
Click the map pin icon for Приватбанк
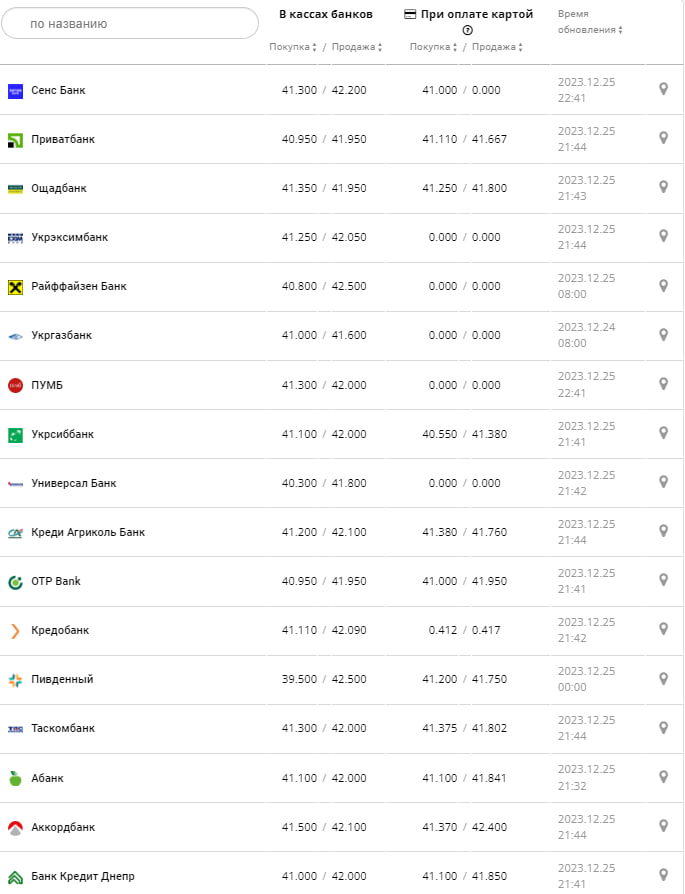click(x=663, y=138)
